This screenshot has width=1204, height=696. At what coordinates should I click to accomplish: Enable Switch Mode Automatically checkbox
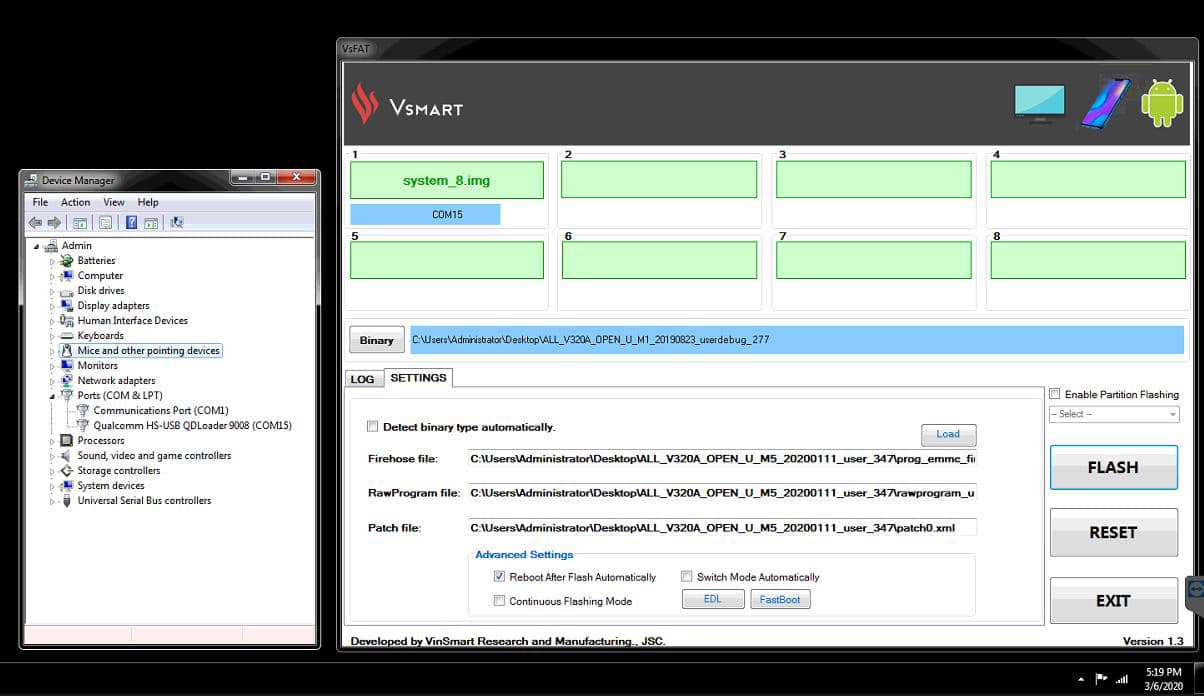coord(687,577)
